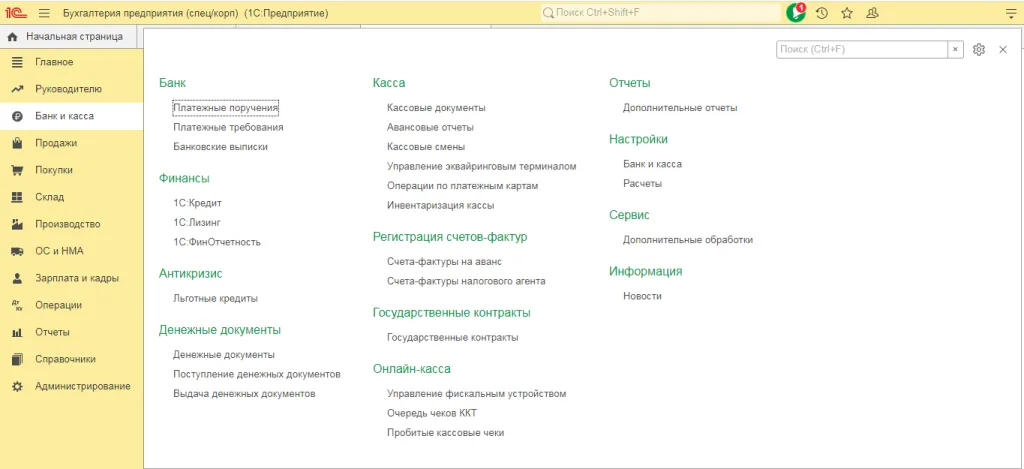Select Покупки section in sidebar
The width and height of the screenshot is (1024, 469).
(x=71, y=170)
